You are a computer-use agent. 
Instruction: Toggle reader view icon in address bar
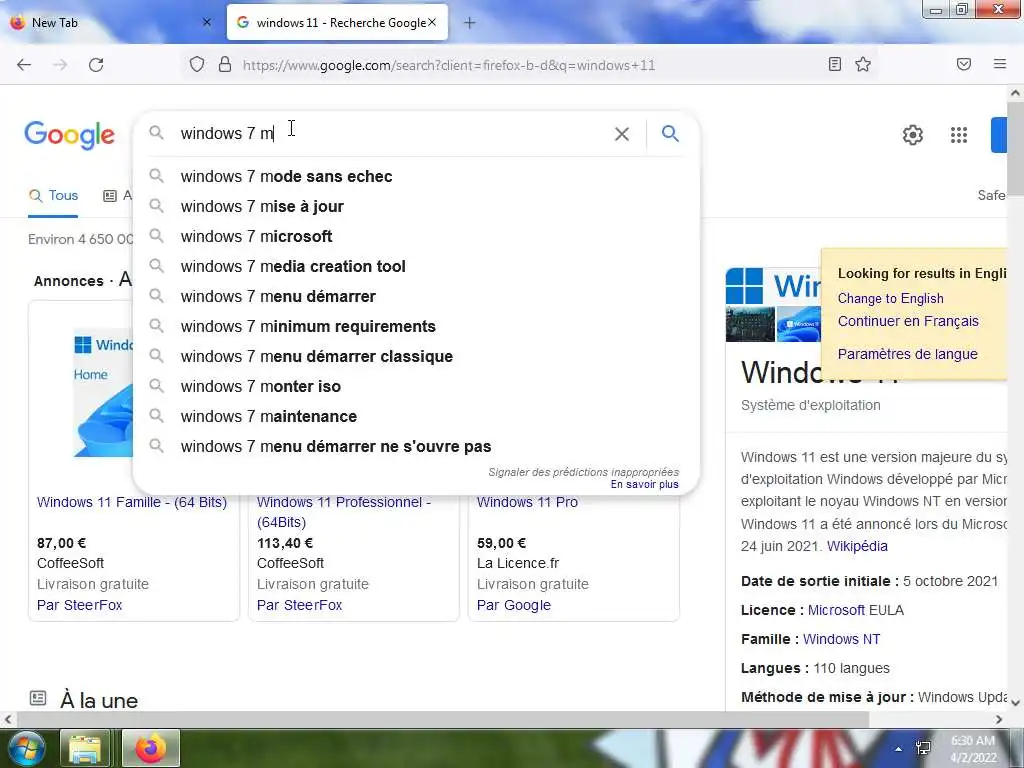(x=834, y=64)
